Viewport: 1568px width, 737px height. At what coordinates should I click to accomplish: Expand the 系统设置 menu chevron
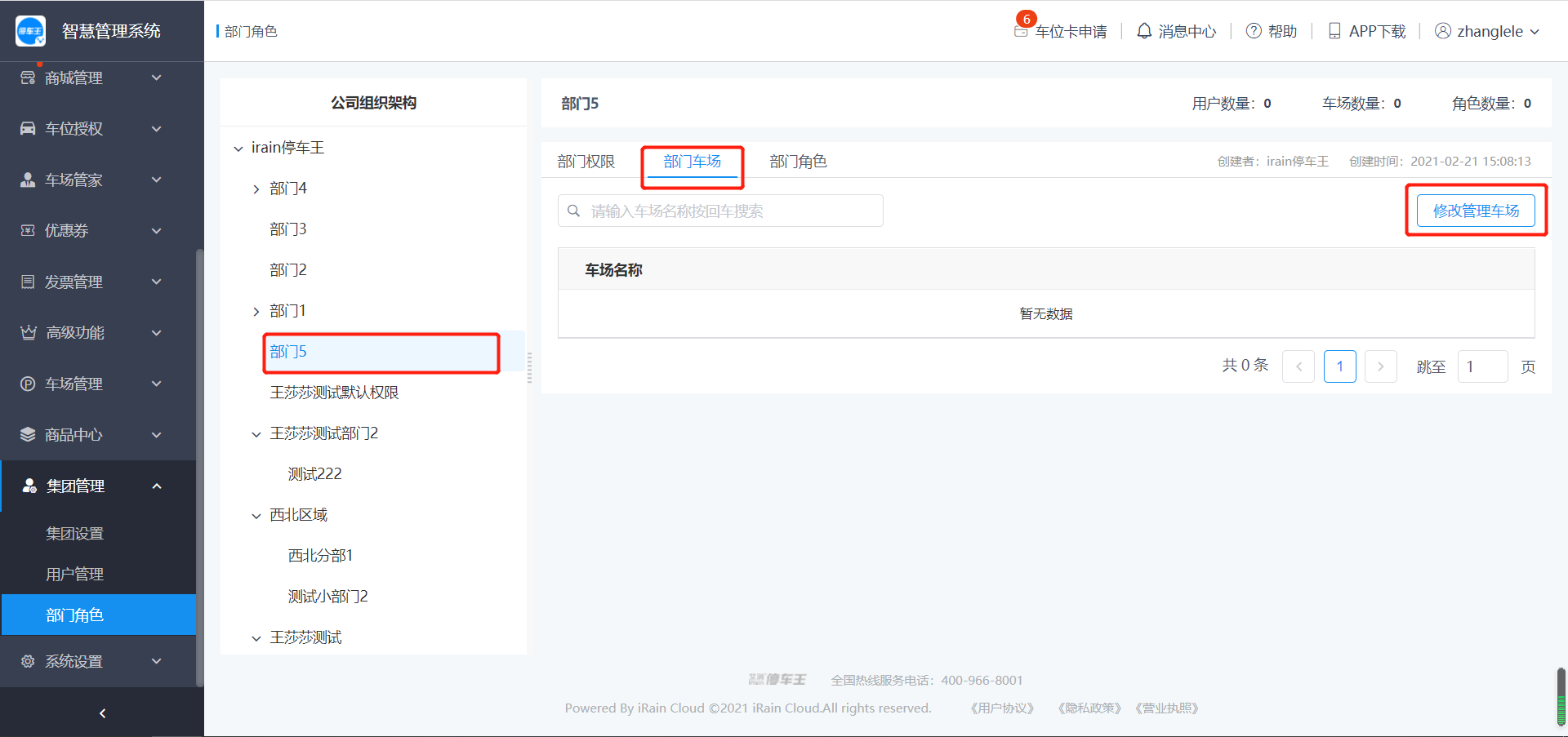157,661
